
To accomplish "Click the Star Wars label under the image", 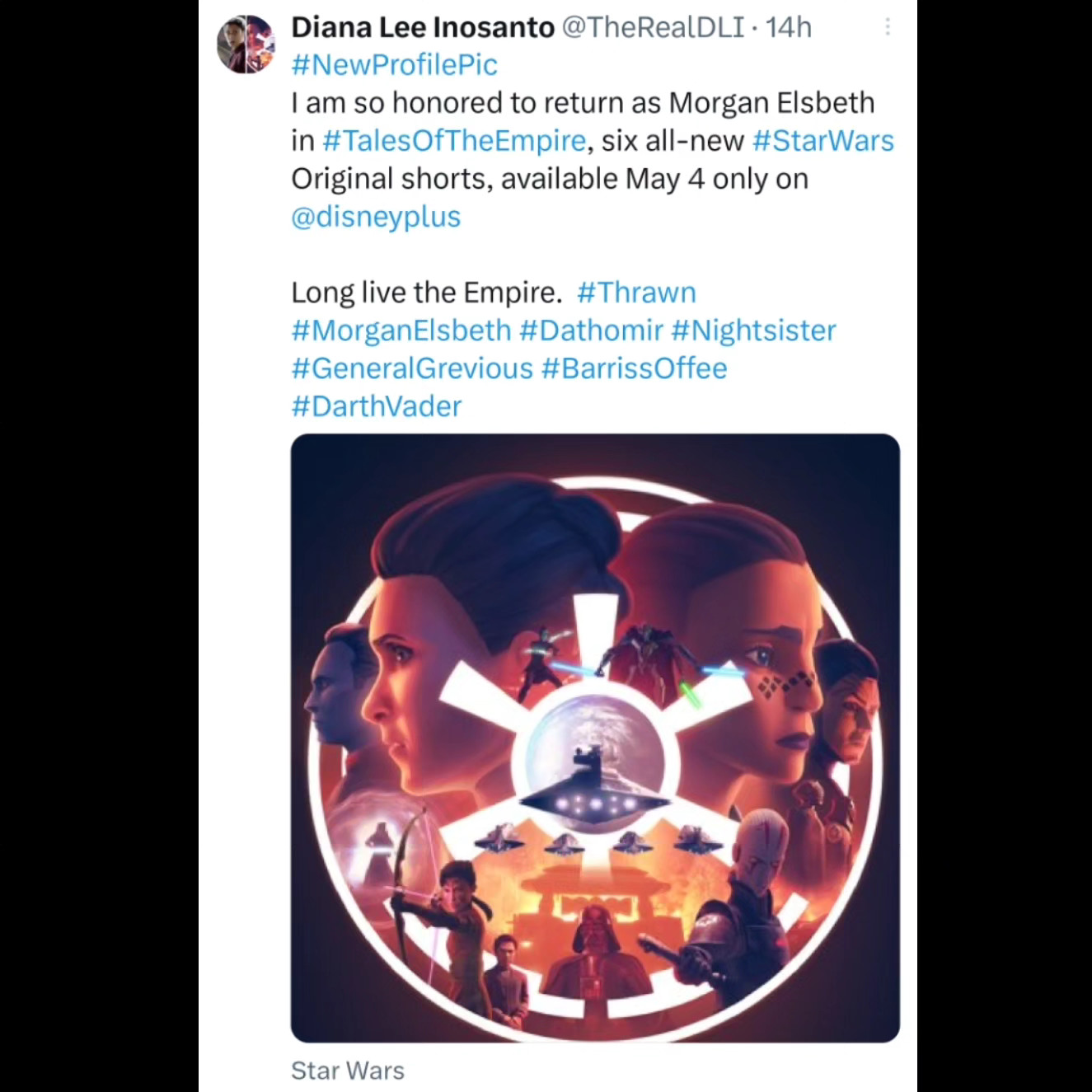I will point(348,1071).
